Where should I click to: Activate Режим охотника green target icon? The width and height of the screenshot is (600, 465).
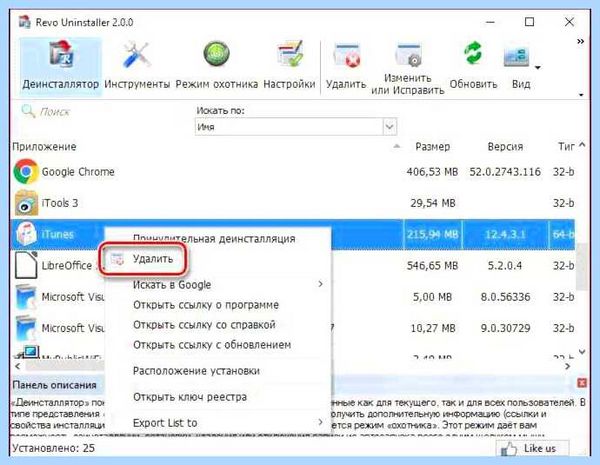pos(216,54)
